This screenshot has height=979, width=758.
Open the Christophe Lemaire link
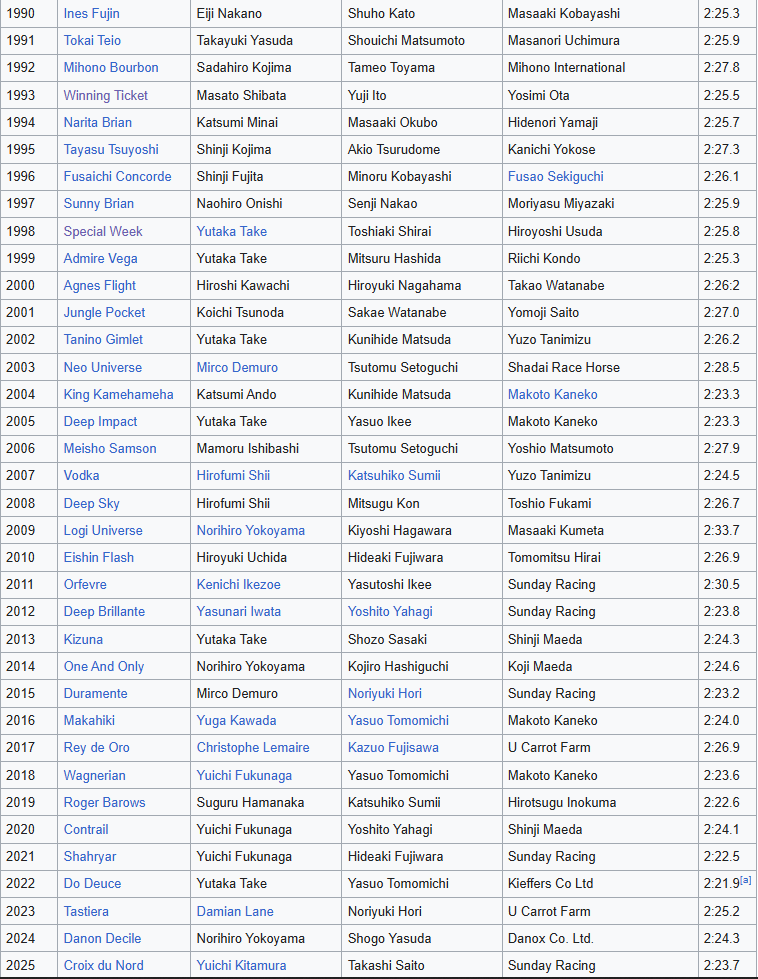tap(253, 747)
